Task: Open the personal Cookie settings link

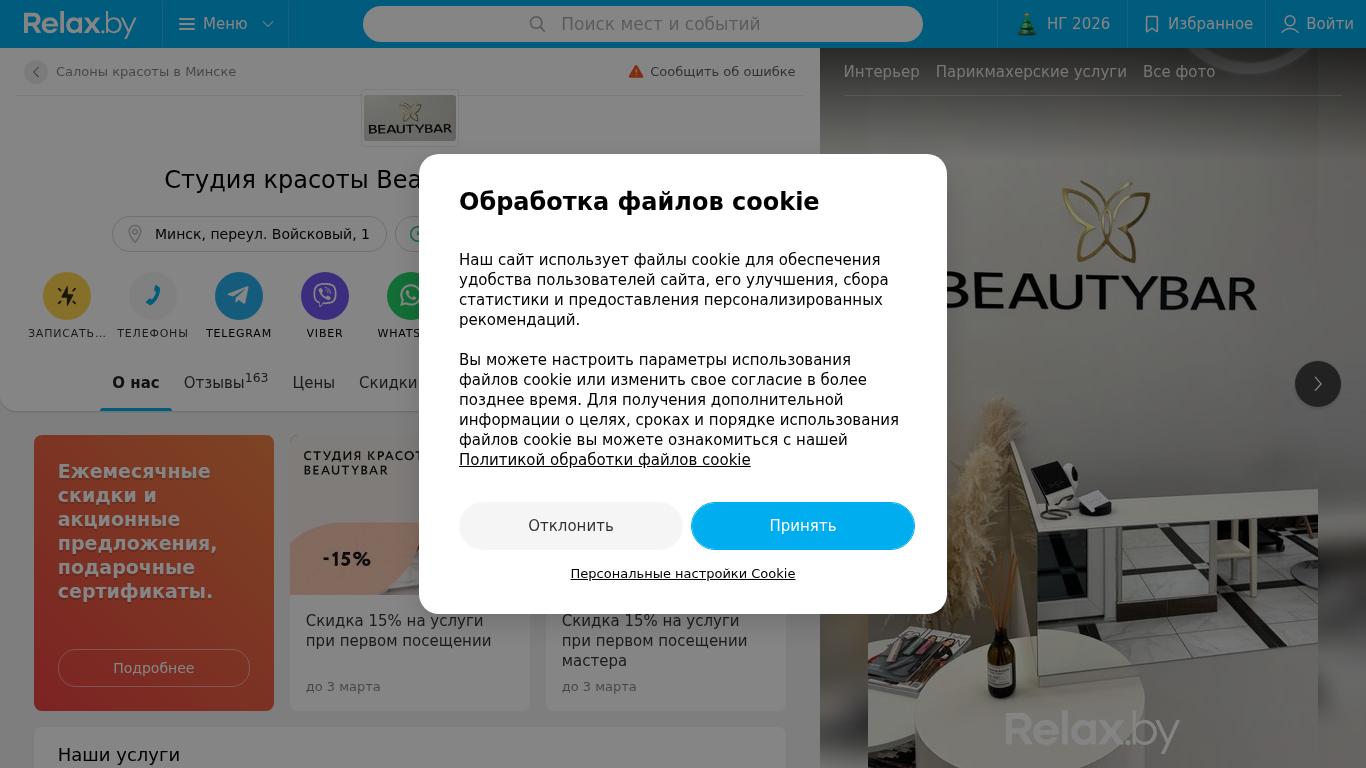Action: coord(683,574)
